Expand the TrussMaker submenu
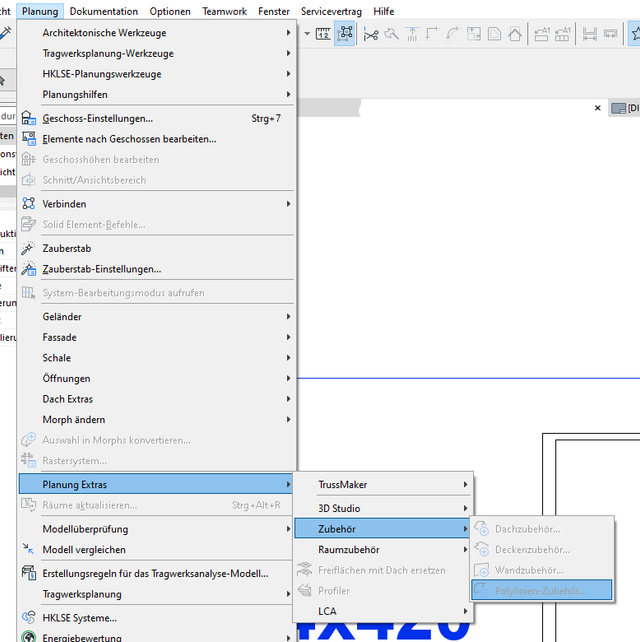Image resolution: width=640 pixels, height=642 pixels. [x=383, y=484]
